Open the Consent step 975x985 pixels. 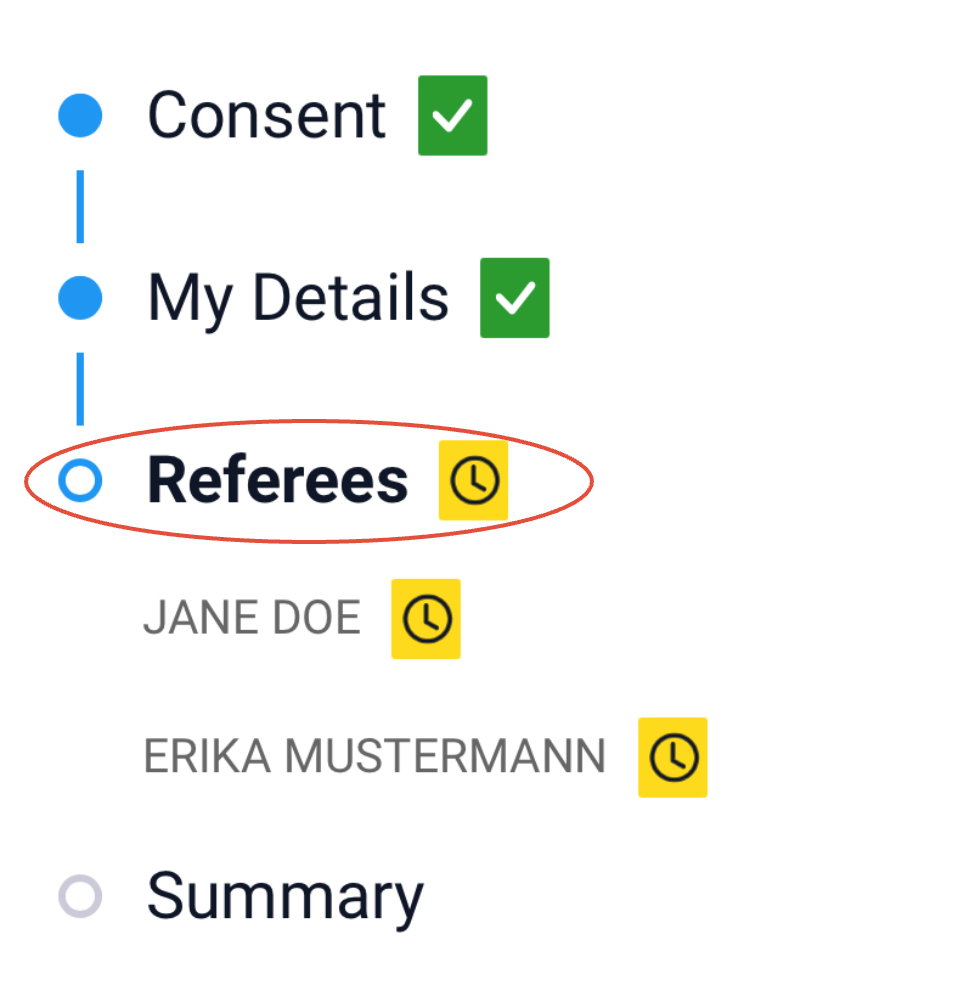click(265, 115)
